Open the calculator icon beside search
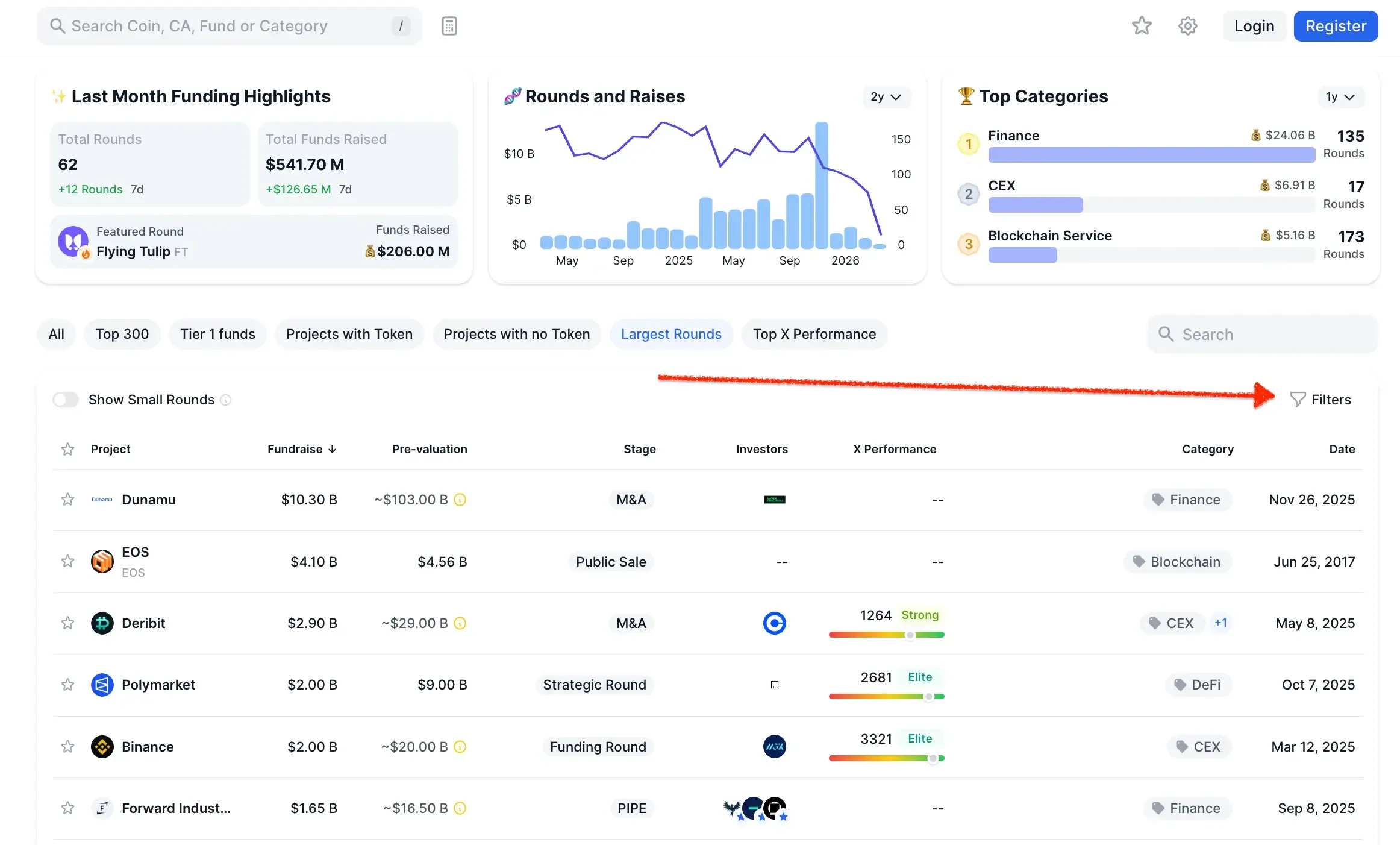1400x845 pixels. point(449,26)
